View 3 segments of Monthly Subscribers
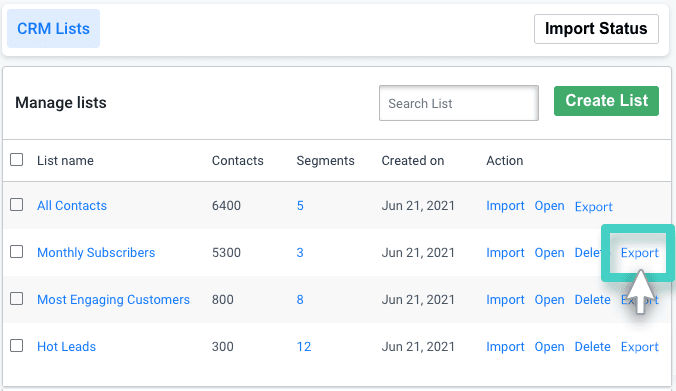676x391 pixels. click(x=300, y=253)
